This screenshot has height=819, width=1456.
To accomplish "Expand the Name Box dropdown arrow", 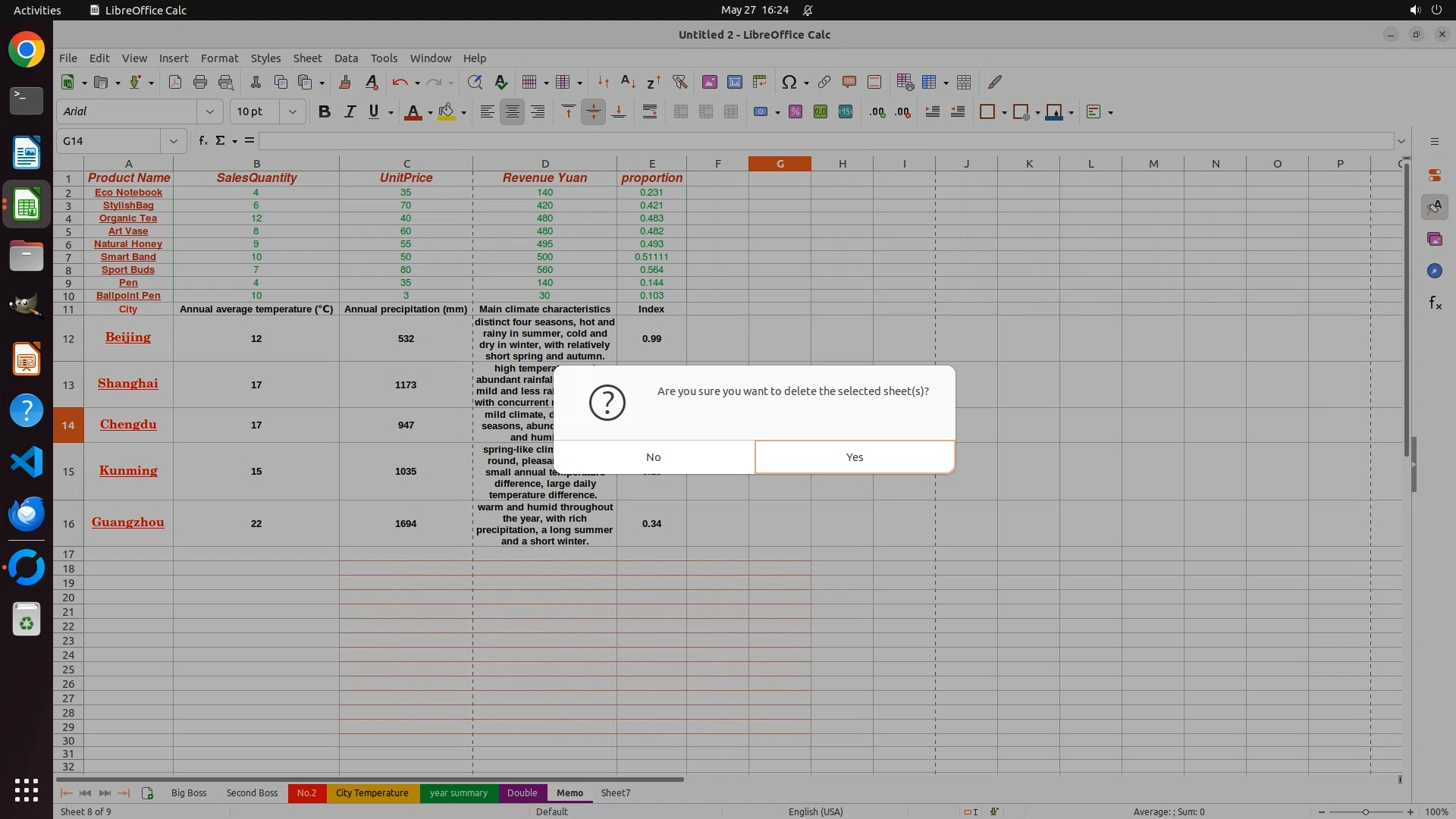I will coord(174,141).
